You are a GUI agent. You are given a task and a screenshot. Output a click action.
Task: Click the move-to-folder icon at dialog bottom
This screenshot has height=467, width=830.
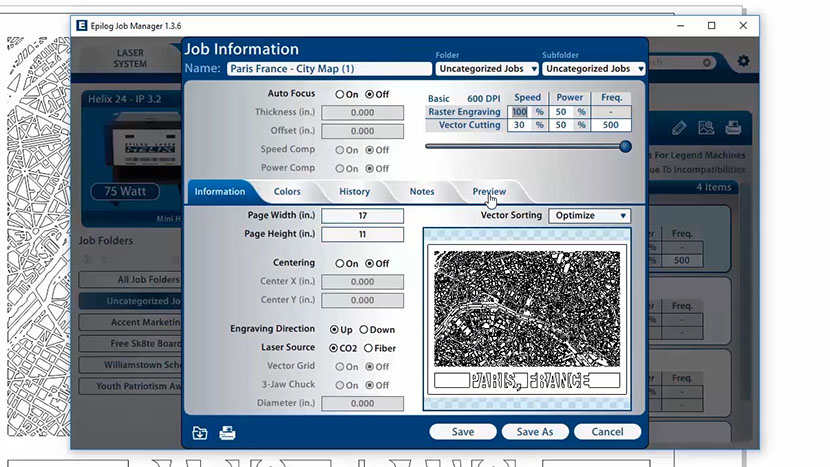(200, 433)
